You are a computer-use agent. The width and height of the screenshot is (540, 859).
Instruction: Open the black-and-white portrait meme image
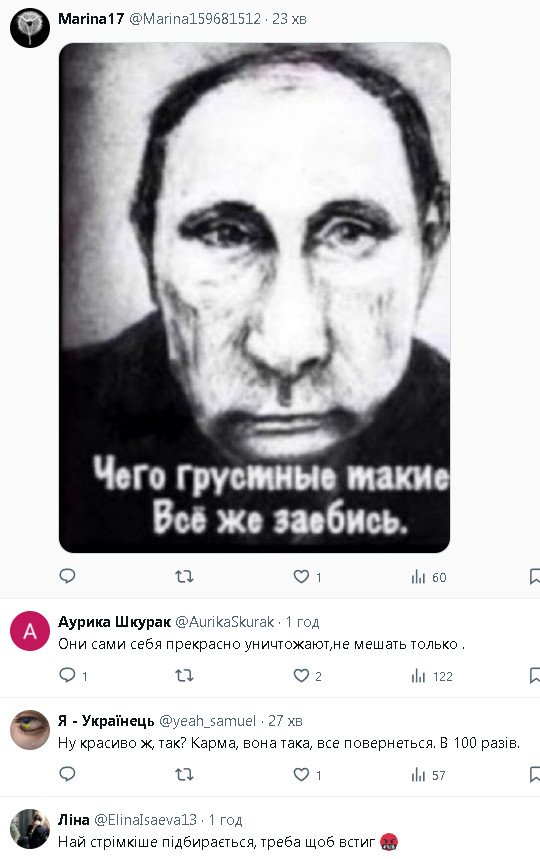pyautogui.click(x=255, y=297)
